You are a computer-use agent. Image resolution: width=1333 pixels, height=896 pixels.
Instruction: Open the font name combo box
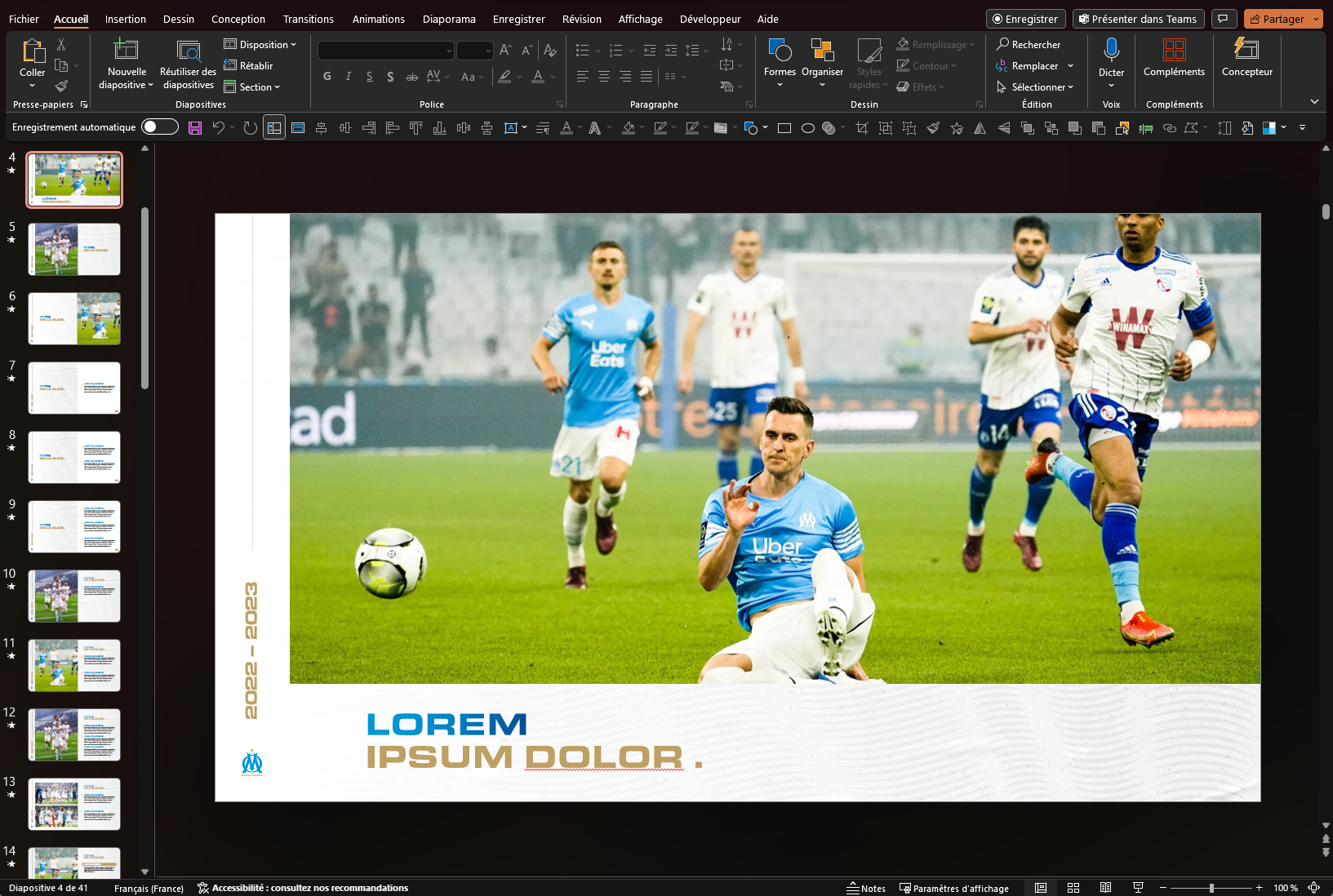[386, 51]
